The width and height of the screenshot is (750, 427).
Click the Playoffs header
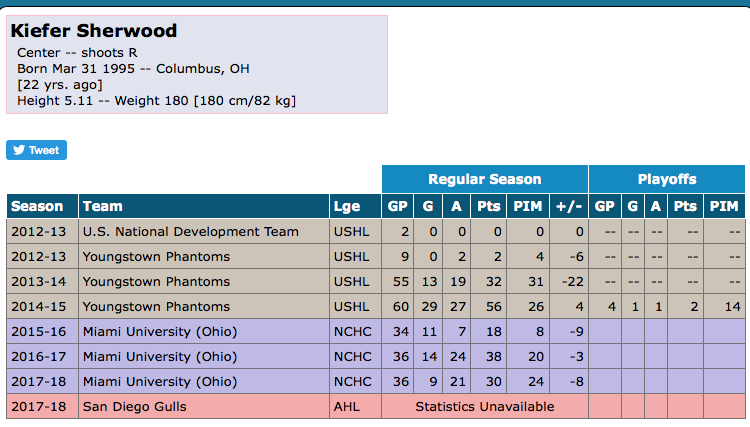tap(667, 179)
